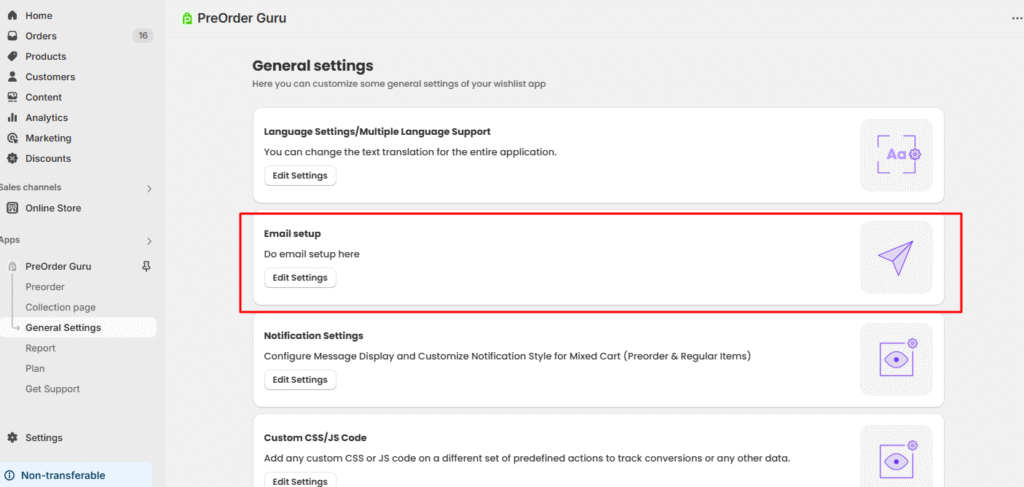Go to the Report menu item

[x=41, y=348]
